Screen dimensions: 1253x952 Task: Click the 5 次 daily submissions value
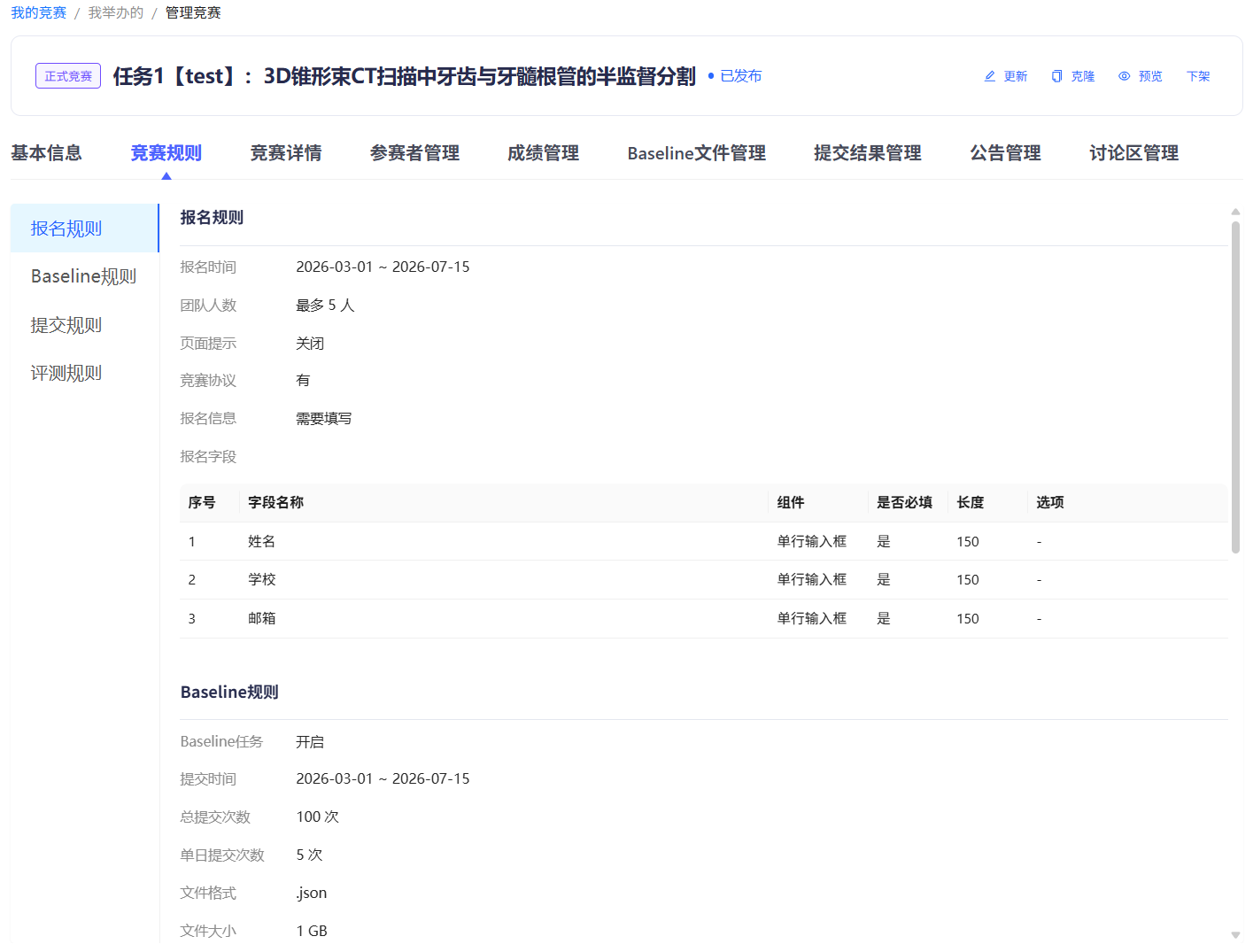tap(309, 855)
